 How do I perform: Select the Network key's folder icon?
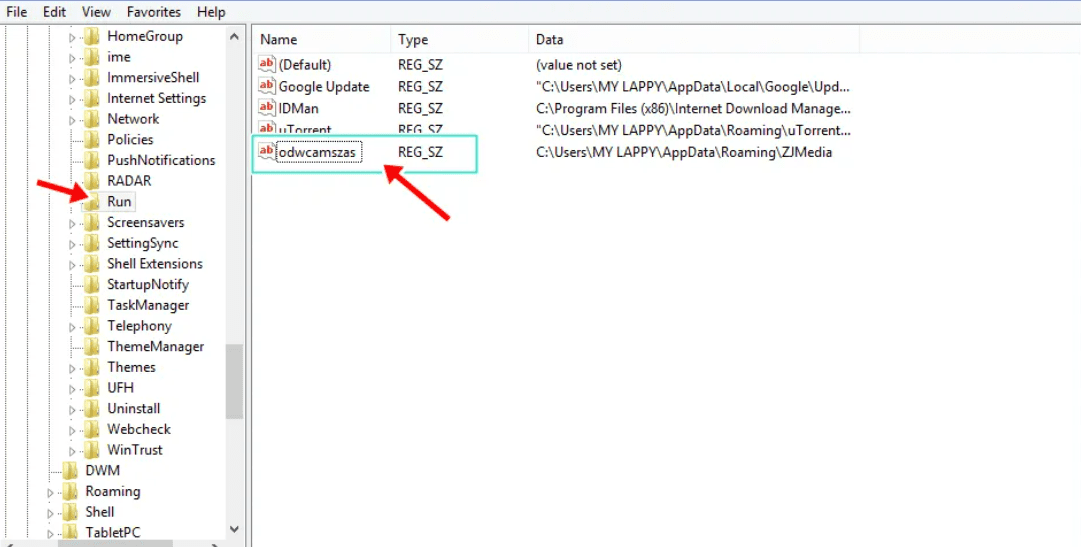point(92,119)
